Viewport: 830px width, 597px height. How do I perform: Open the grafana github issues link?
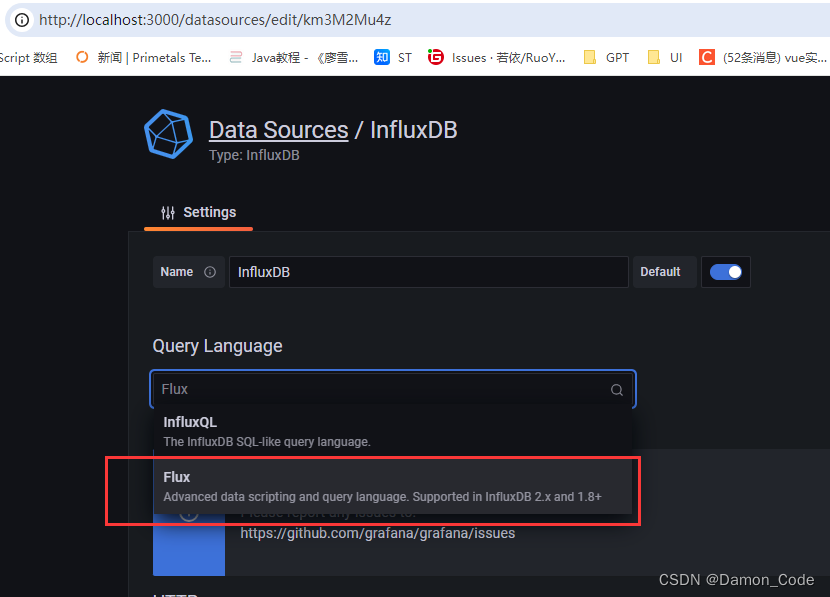pos(377,533)
